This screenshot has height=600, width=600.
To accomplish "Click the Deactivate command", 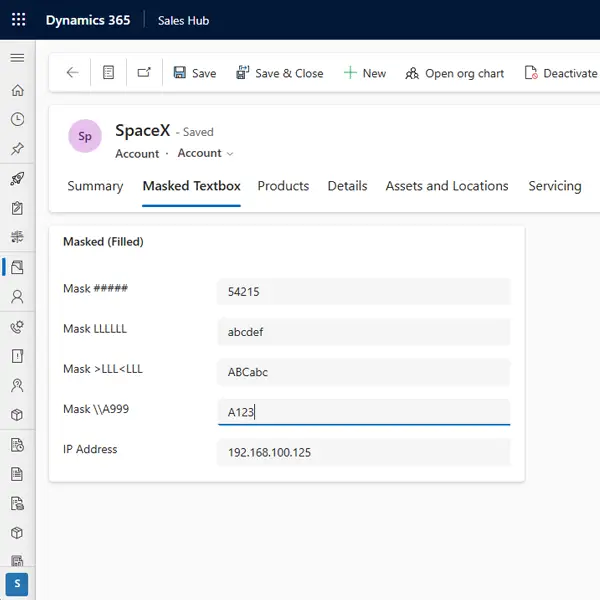I will [561, 73].
